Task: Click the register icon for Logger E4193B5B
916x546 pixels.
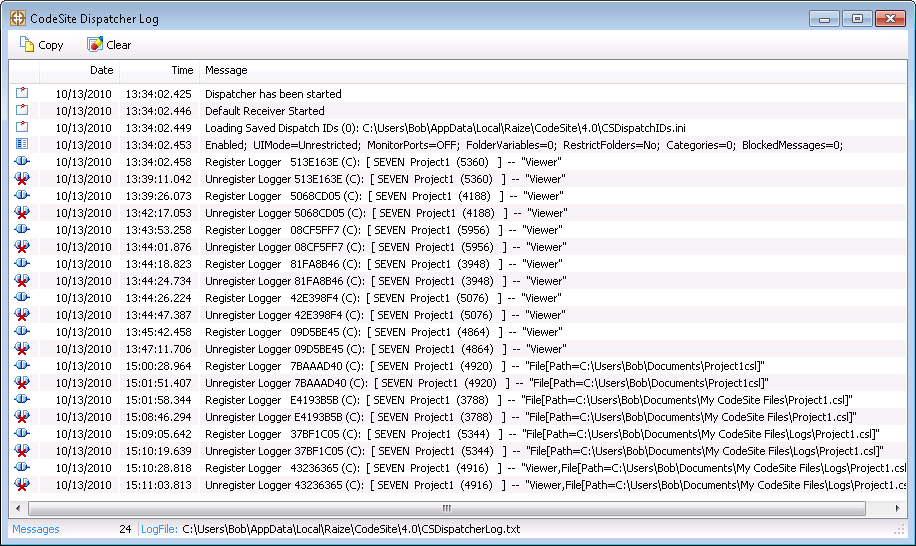Action: [x=22, y=399]
